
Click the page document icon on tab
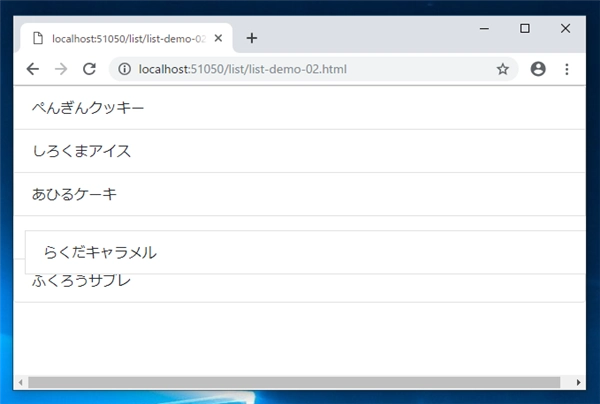[38, 38]
